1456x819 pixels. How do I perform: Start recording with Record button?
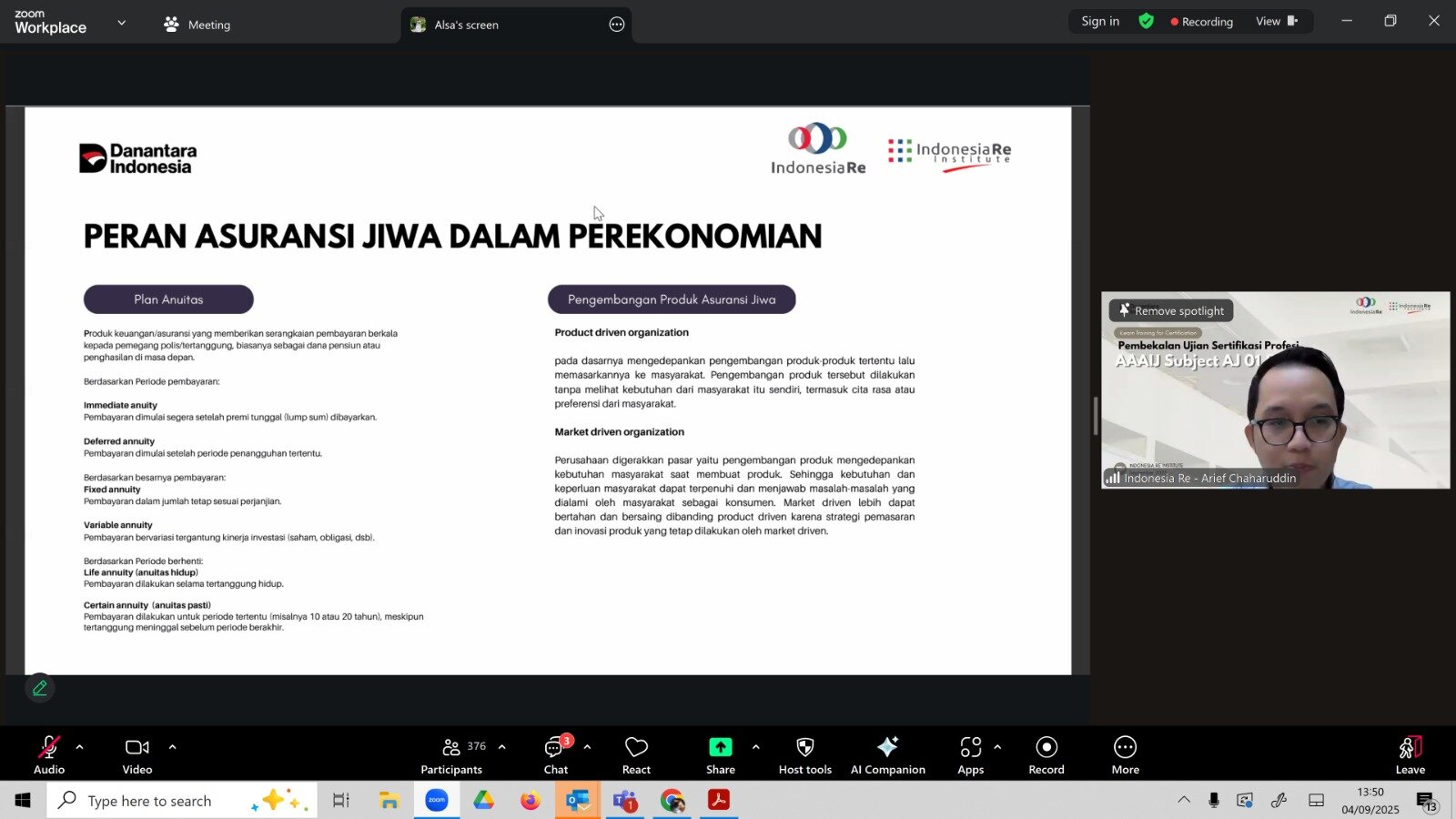pyautogui.click(x=1046, y=754)
